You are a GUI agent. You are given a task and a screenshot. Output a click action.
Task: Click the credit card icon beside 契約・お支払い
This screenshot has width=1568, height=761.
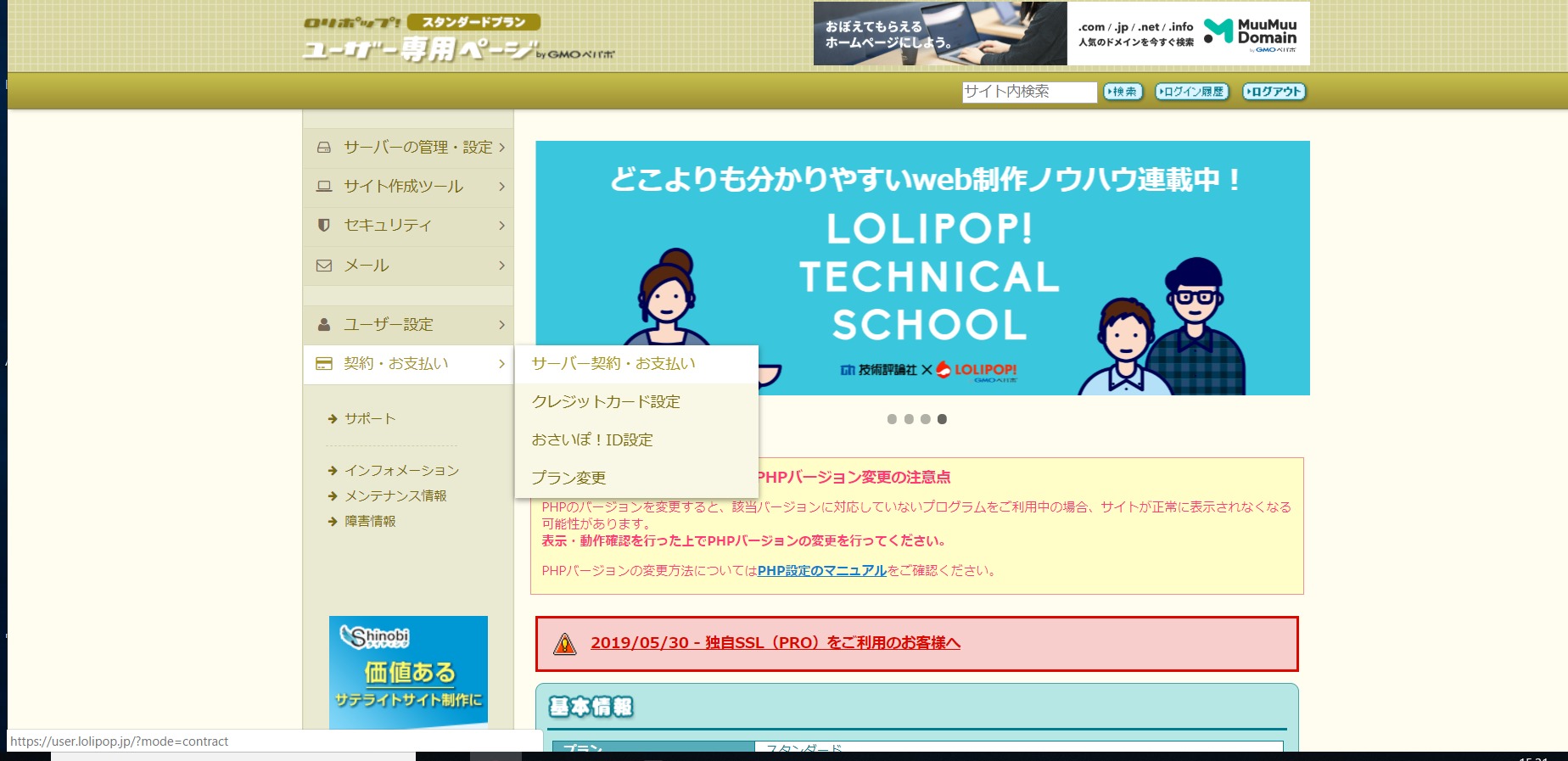tap(323, 364)
